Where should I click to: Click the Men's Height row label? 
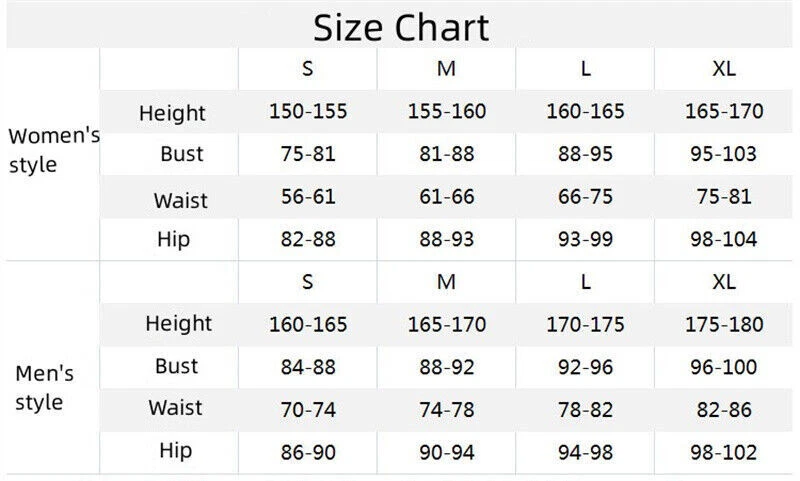[178, 323]
